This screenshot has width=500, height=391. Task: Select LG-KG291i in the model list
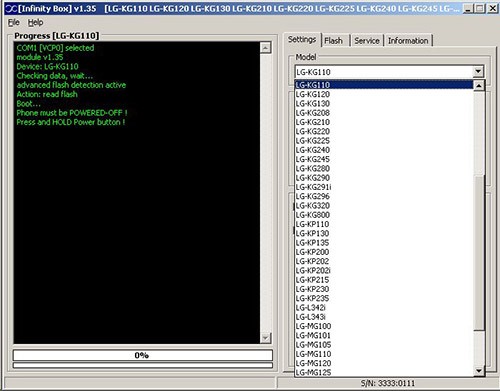tap(384, 187)
